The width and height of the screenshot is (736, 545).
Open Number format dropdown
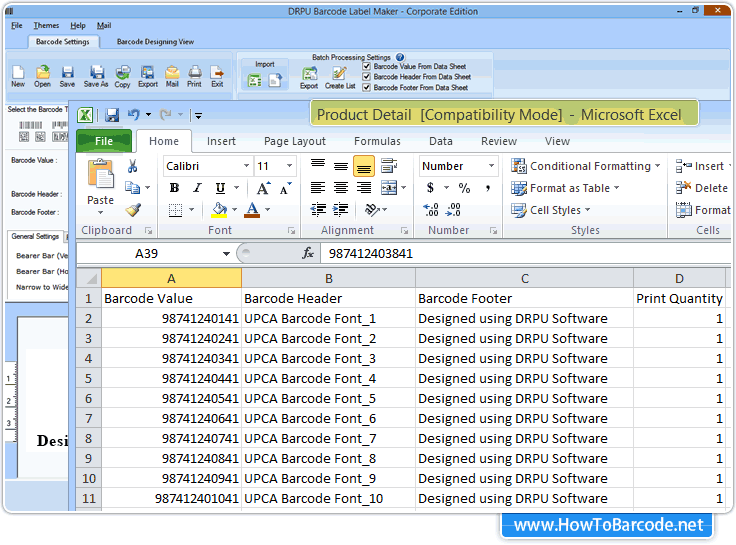pyautogui.click(x=491, y=166)
